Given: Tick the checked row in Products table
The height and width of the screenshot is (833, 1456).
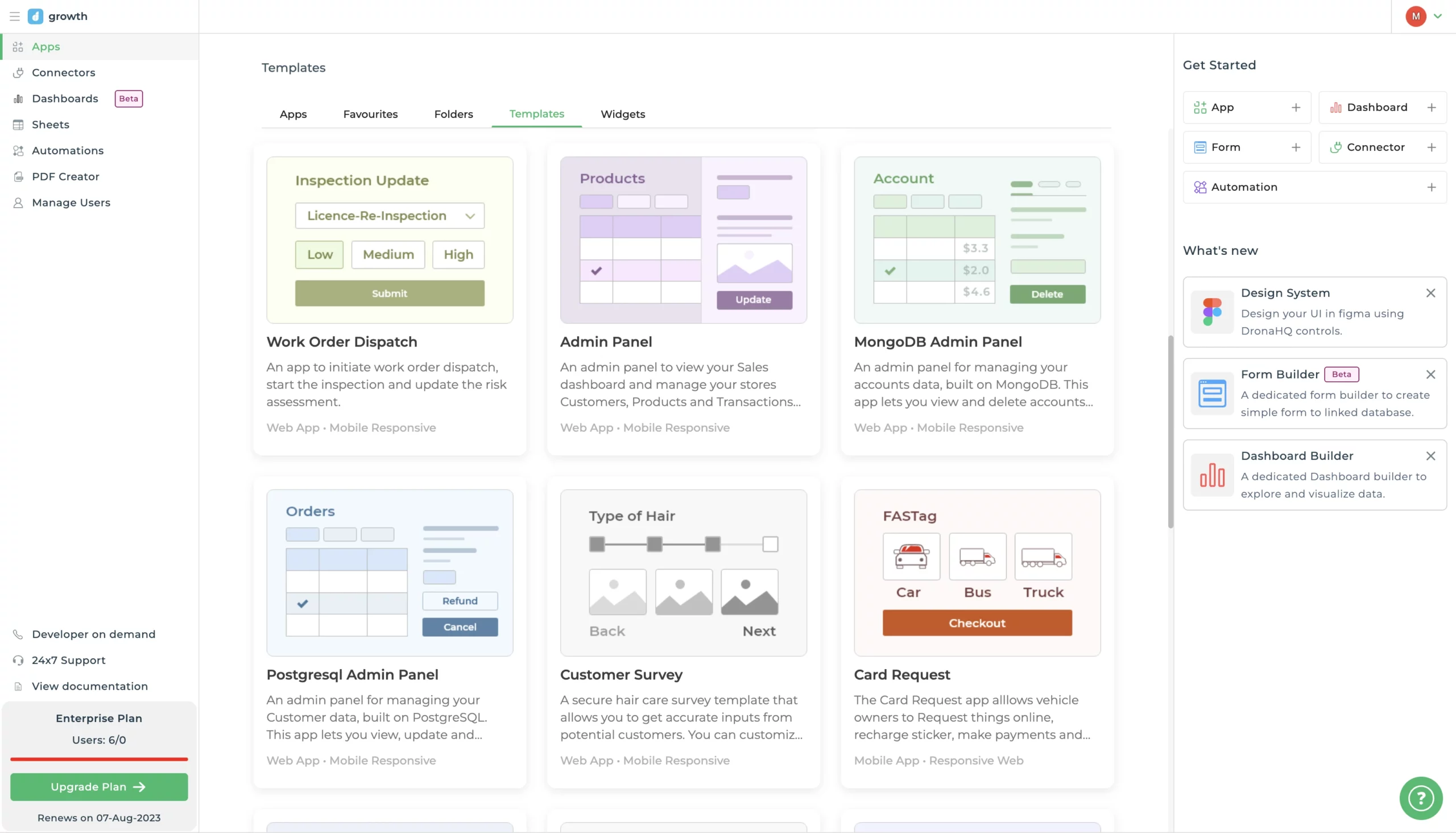Looking at the screenshot, I should click(596, 271).
